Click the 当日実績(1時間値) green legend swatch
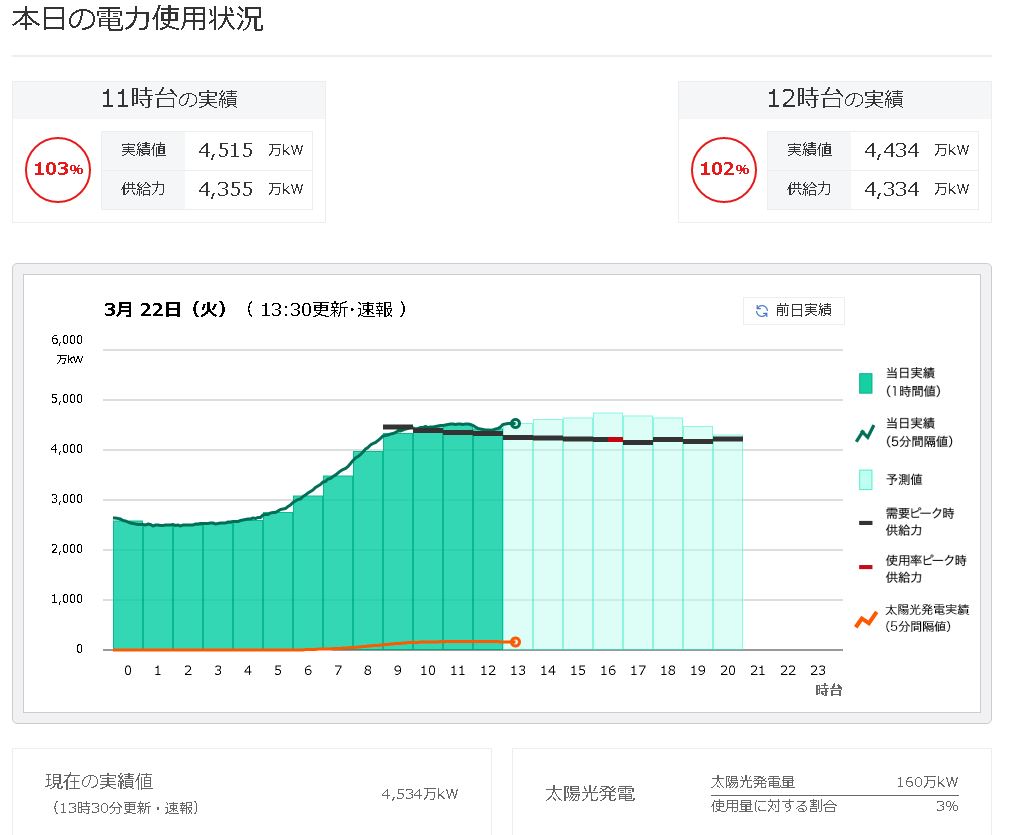Image resolution: width=1010 pixels, height=835 pixels. click(x=866, y=383)
